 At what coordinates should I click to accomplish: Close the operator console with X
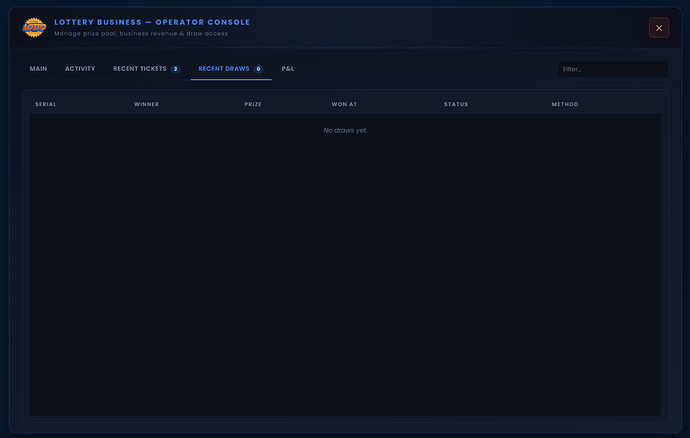659,28
